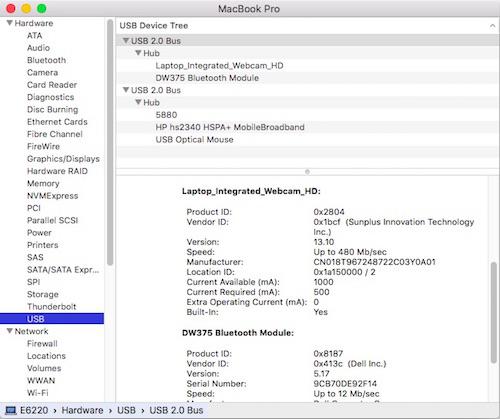Select Laptop_Integrated_Webcam_HD in device tree
This screenshot has width=500, height=419.
pos(219,65)
